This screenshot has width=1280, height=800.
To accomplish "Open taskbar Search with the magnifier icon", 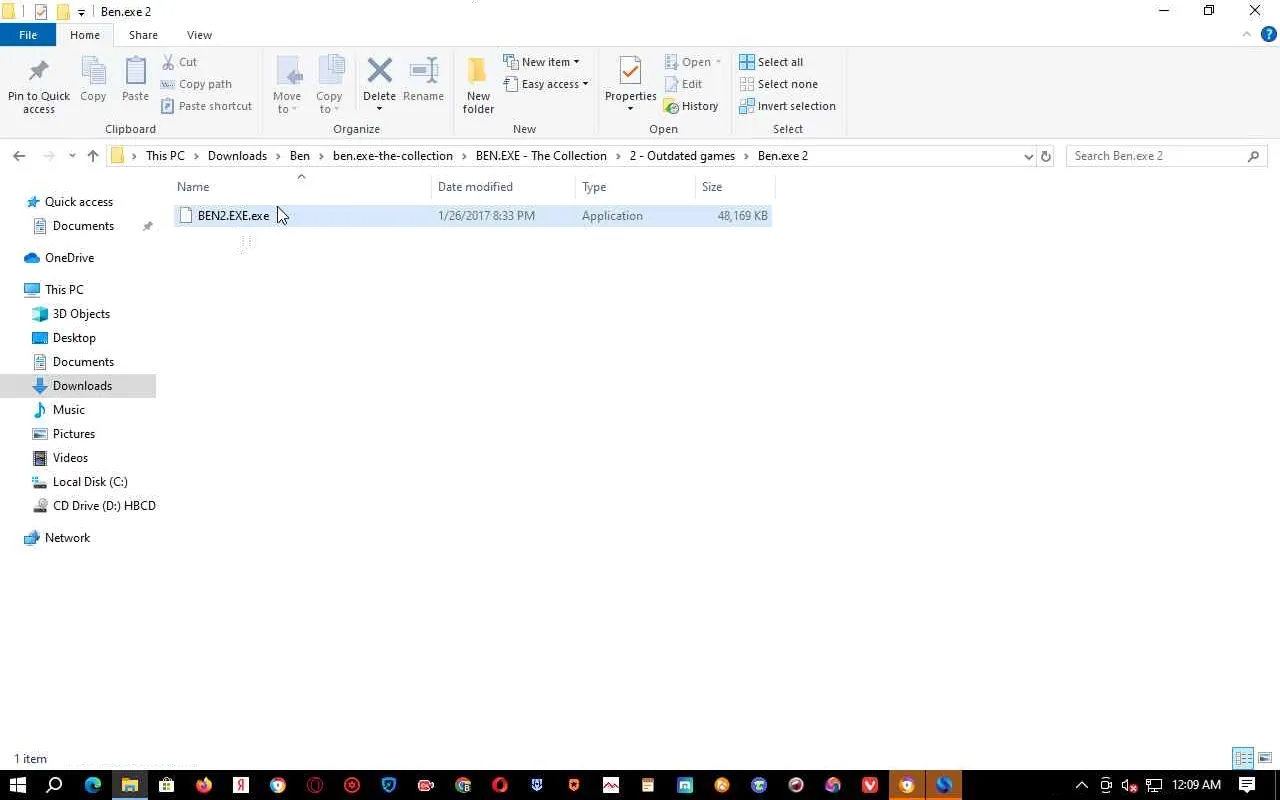I will (x=55, y=785).
